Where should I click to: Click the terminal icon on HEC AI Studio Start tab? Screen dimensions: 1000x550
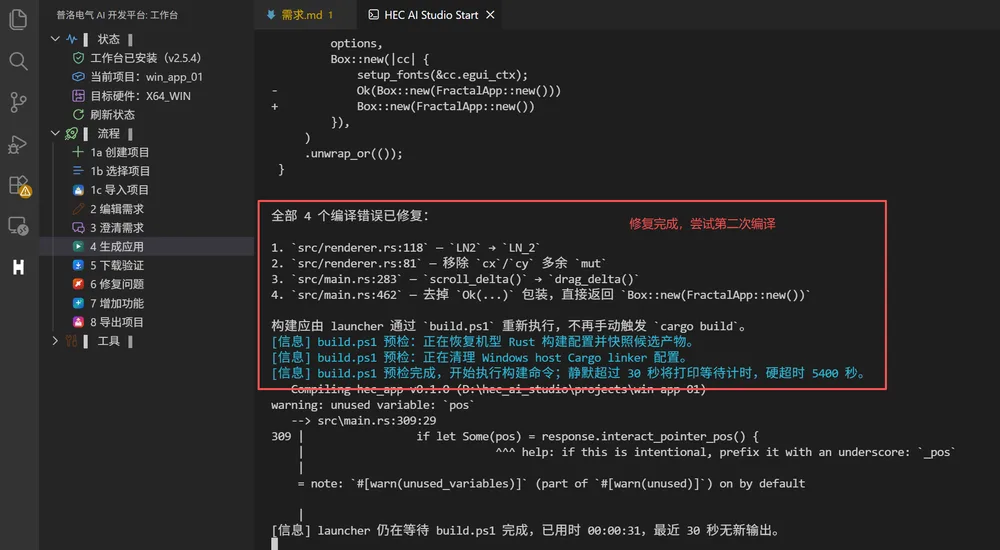click(x=374, y=15)
